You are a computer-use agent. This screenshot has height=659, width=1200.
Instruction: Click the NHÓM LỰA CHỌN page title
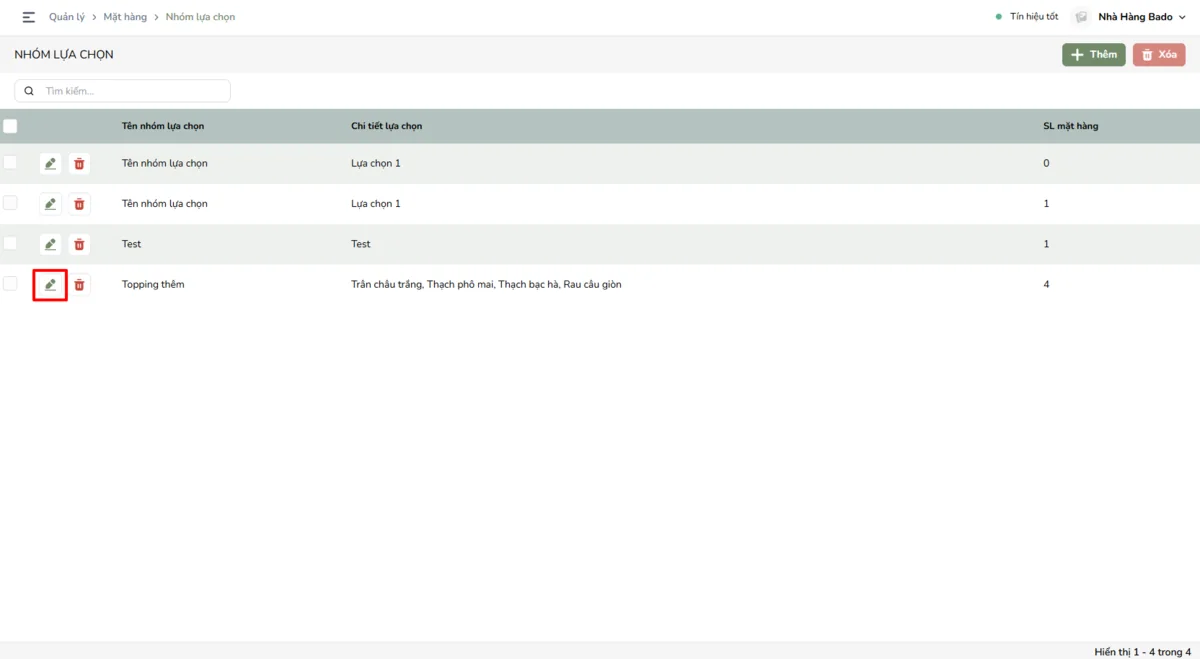tap(64, 55)
